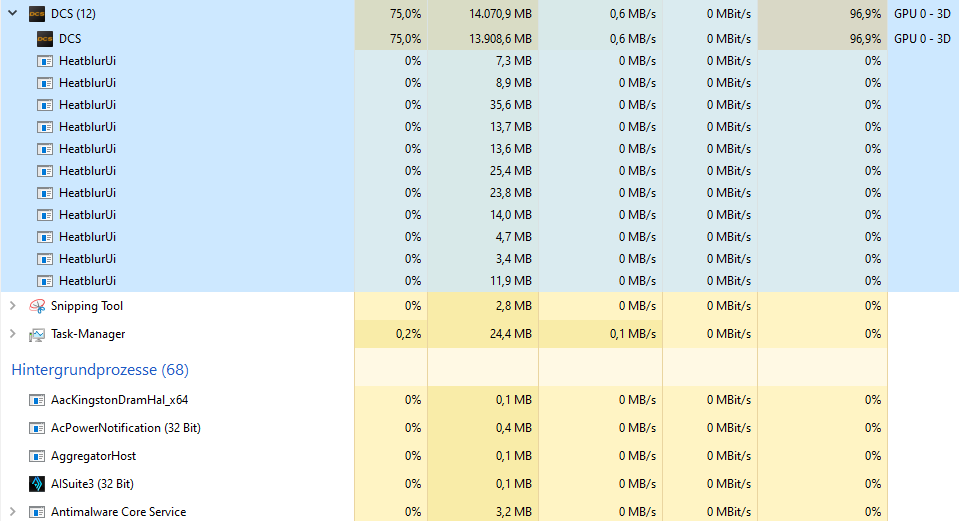Click the 14.070,9 MB memory value
The width and height of the screenshot is (959, 521).
500,13
